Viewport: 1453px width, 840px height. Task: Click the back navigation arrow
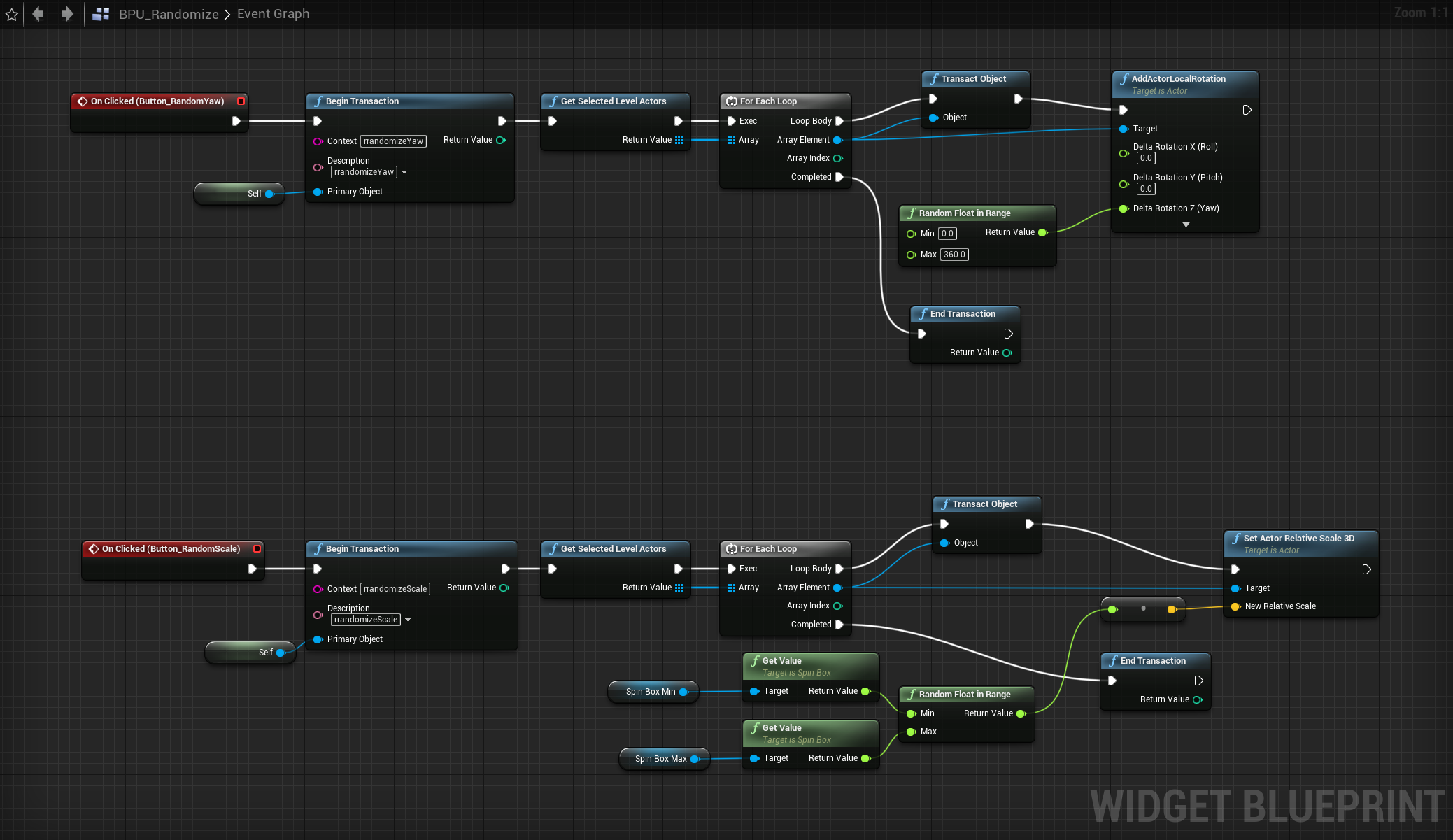click(38, 14)
